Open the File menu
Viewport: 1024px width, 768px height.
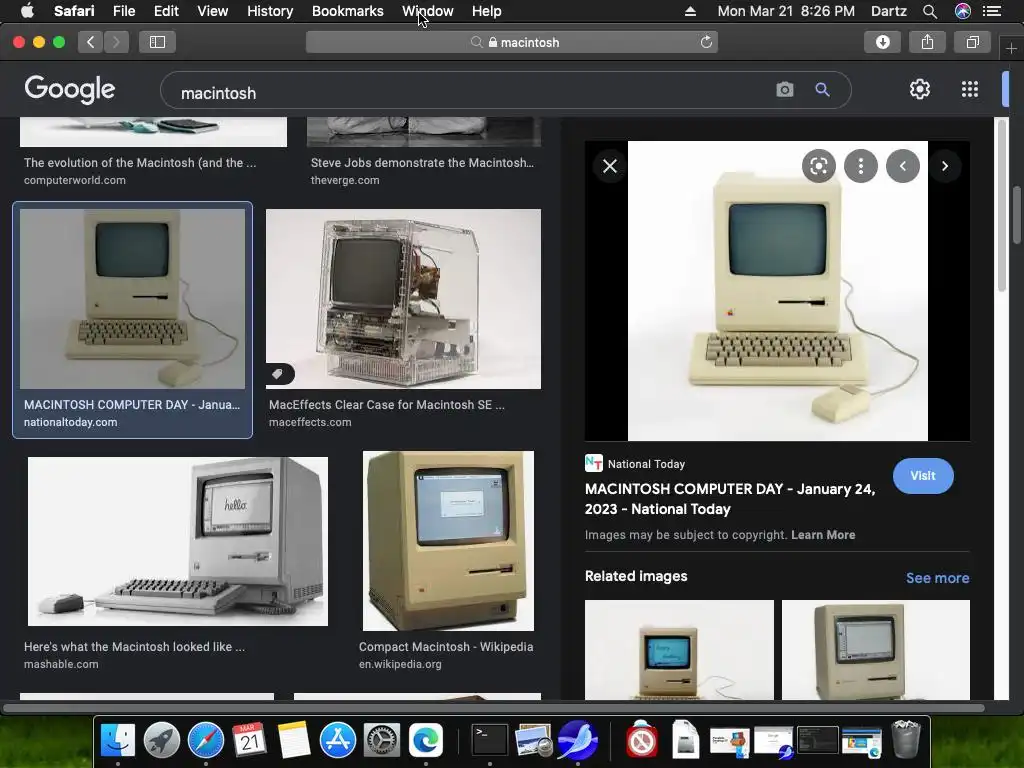123,11
